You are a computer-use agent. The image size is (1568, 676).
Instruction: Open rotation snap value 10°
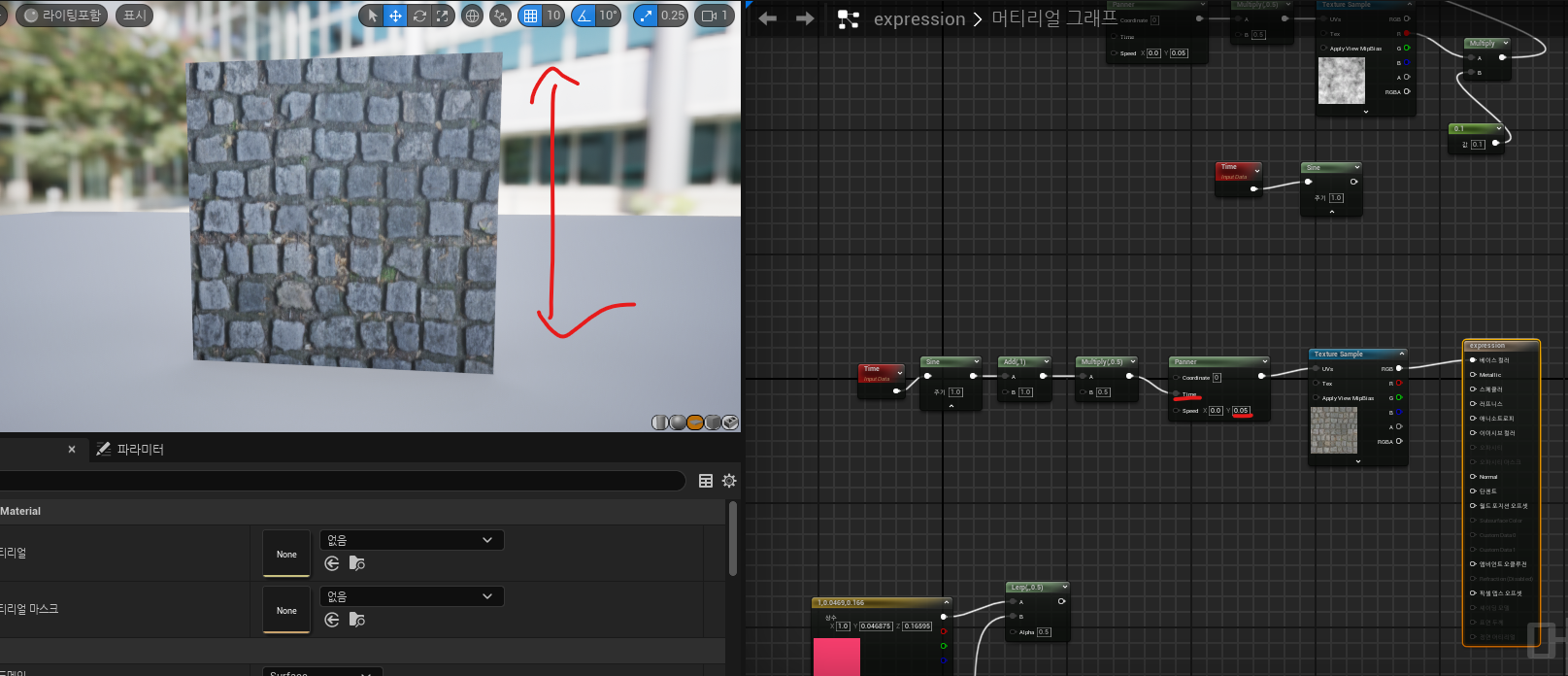coord(608,16)
